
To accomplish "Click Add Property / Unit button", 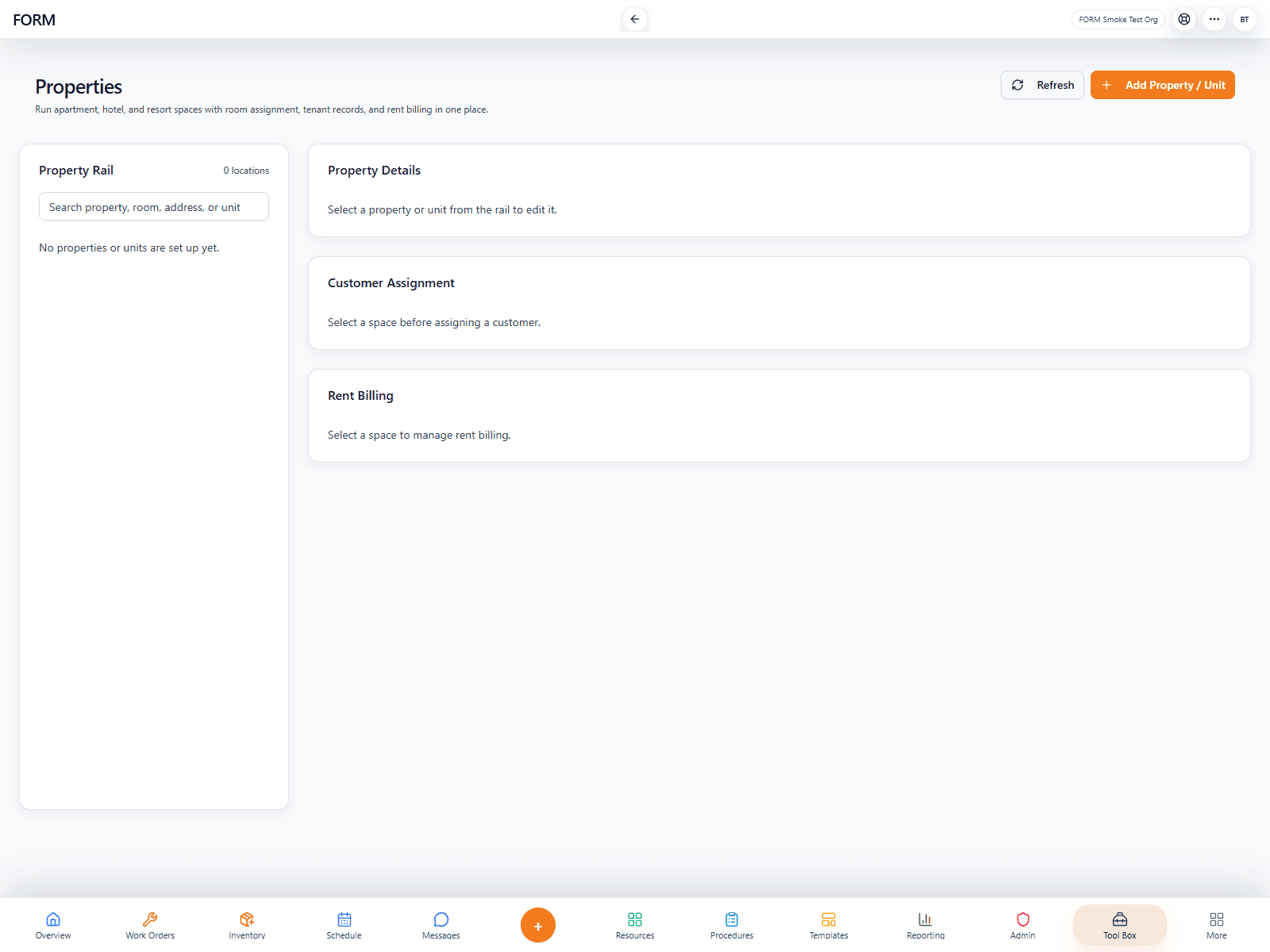I will point(1163,85).
